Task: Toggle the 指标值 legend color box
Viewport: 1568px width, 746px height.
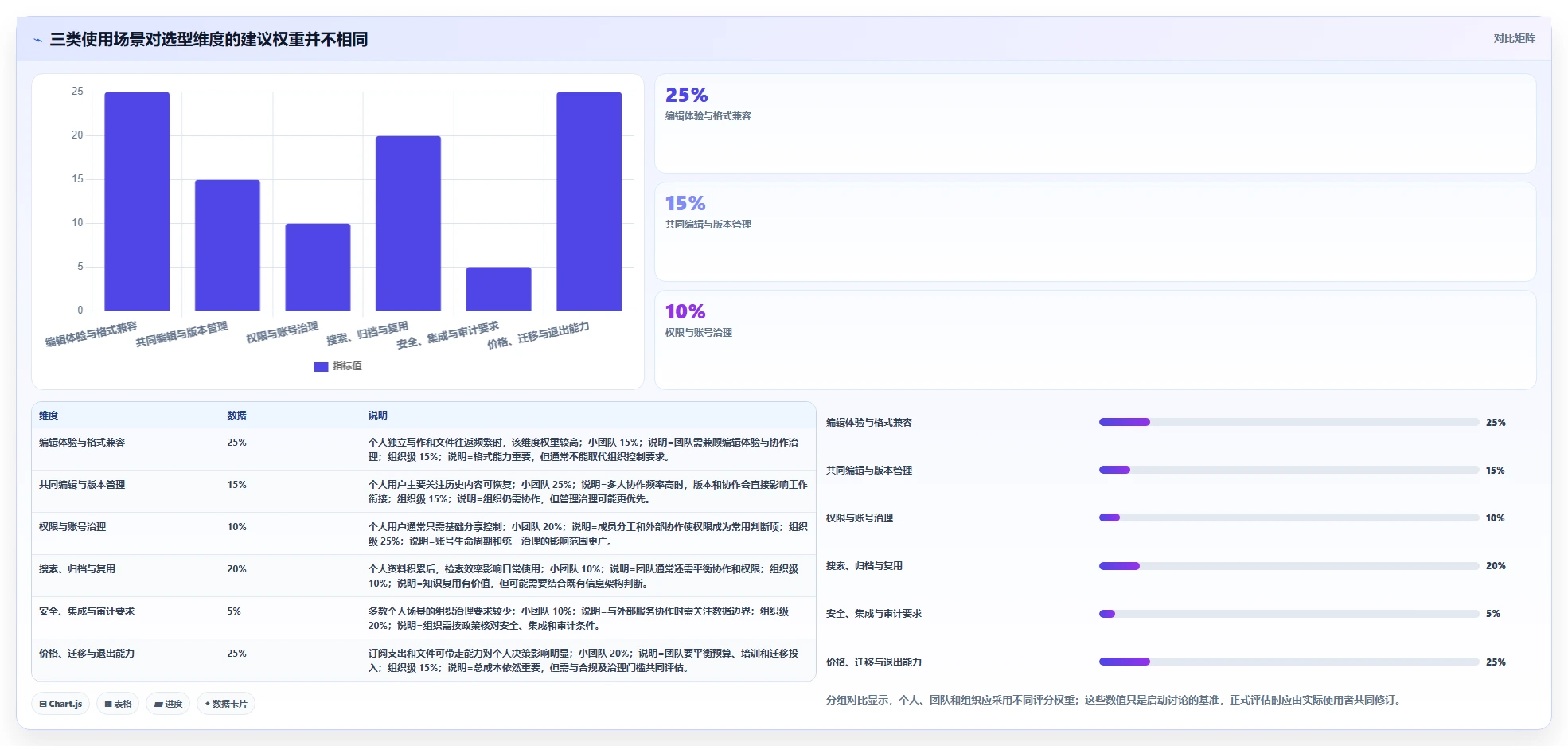Action: pos(321,367)
